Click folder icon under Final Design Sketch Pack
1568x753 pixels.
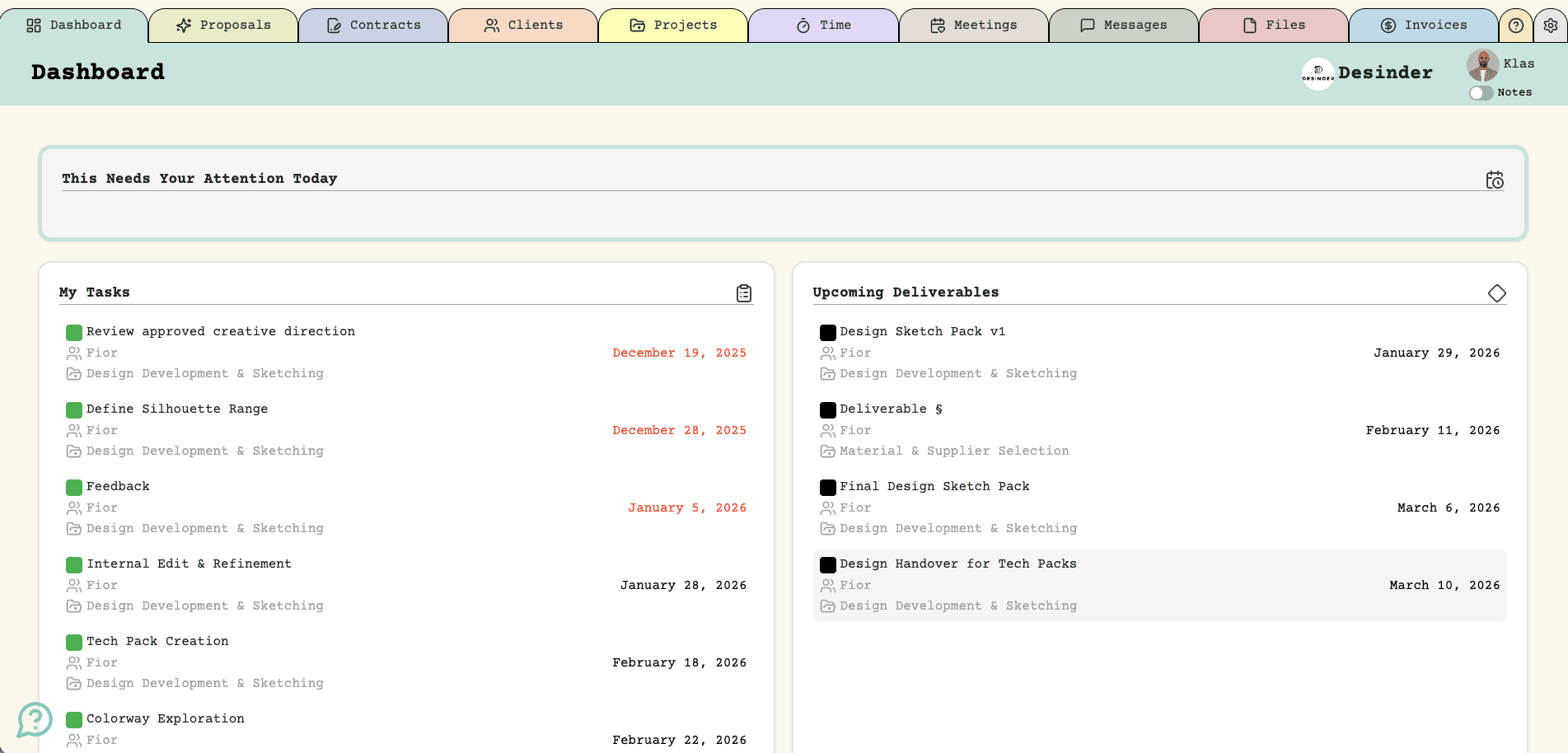828,529
